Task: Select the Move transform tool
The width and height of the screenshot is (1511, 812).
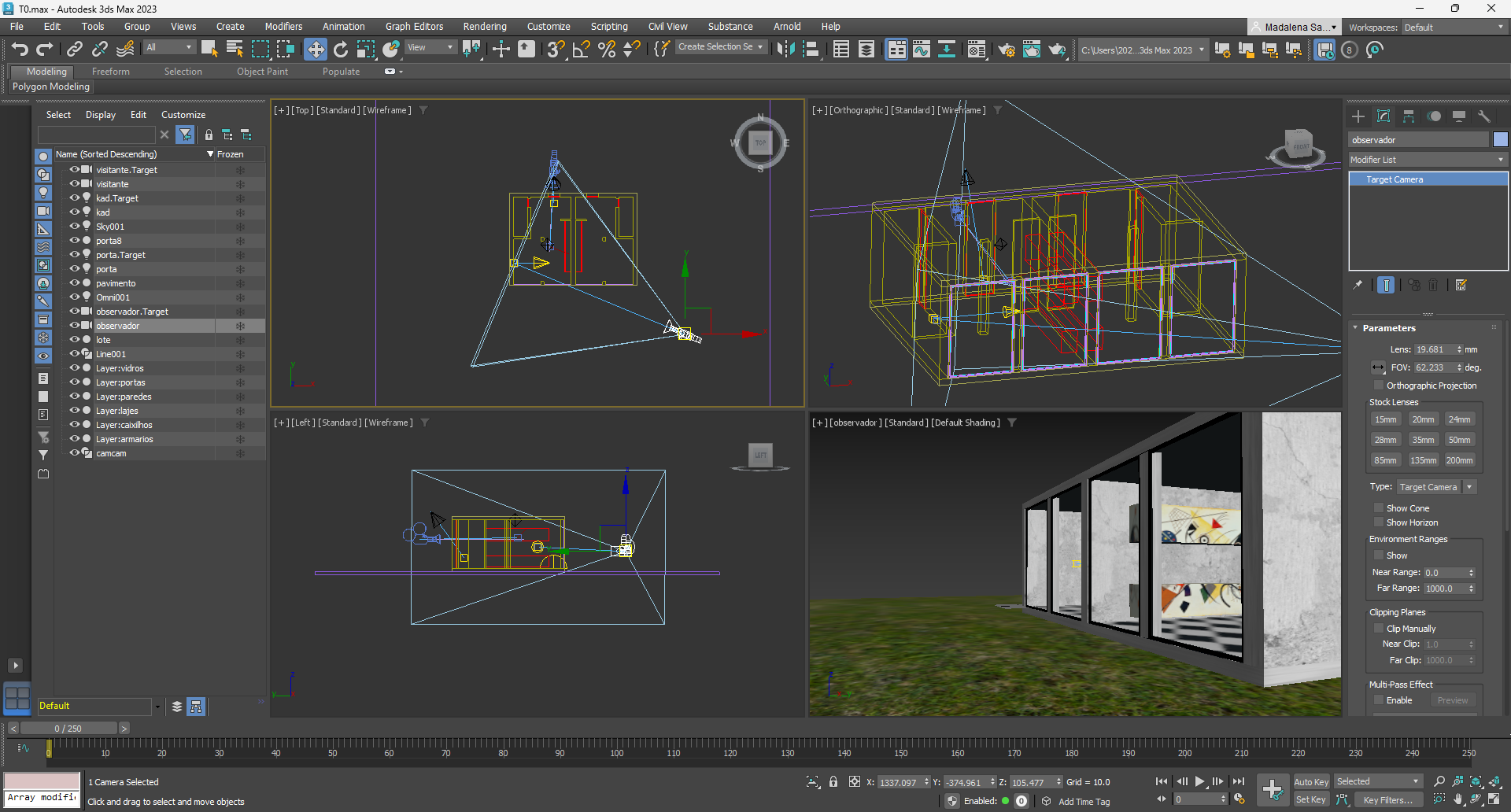Action: point(315,50)
